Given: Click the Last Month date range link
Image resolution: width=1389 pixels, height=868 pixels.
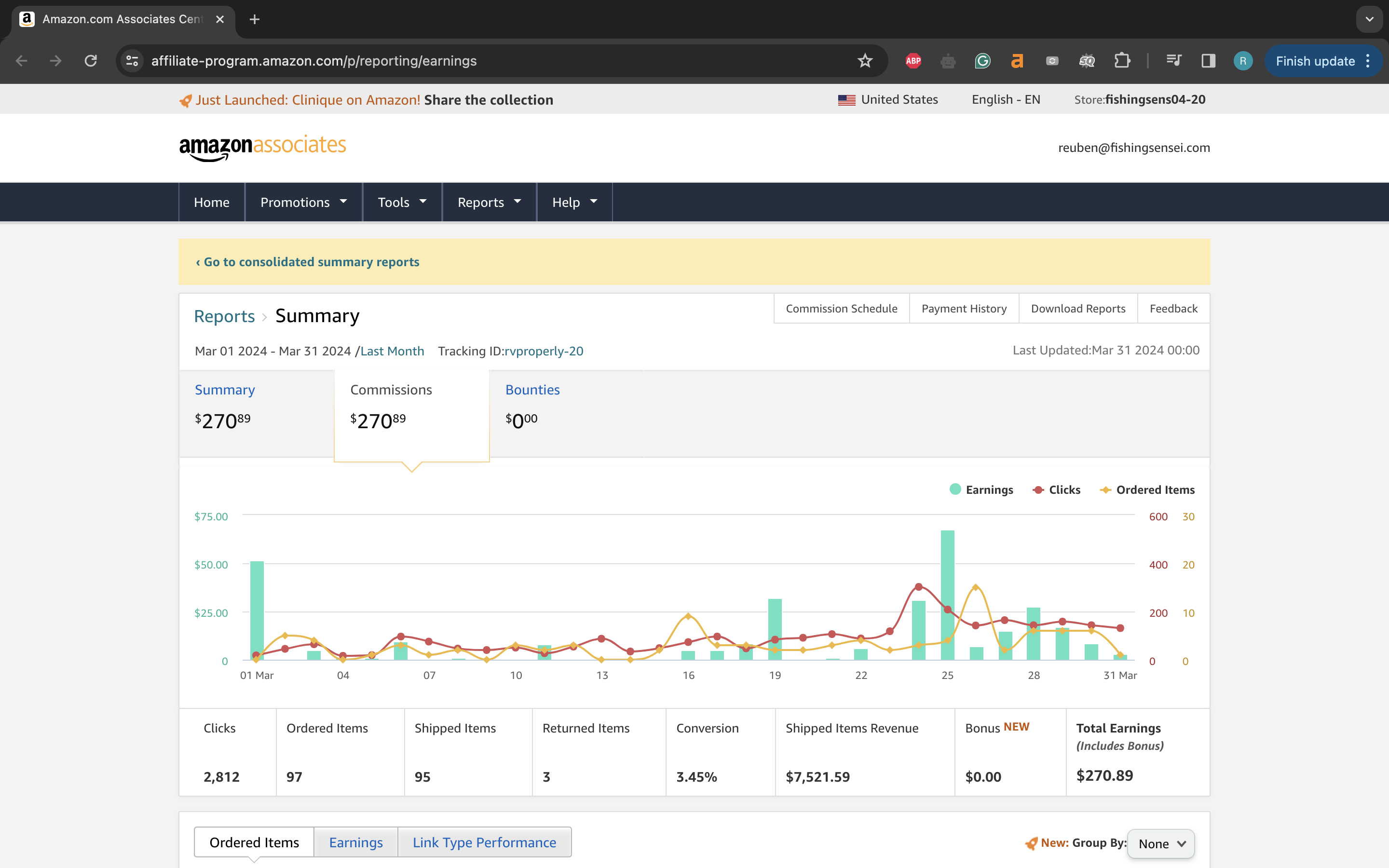Looking at the screenshot, I should click(x=392, y=351).
